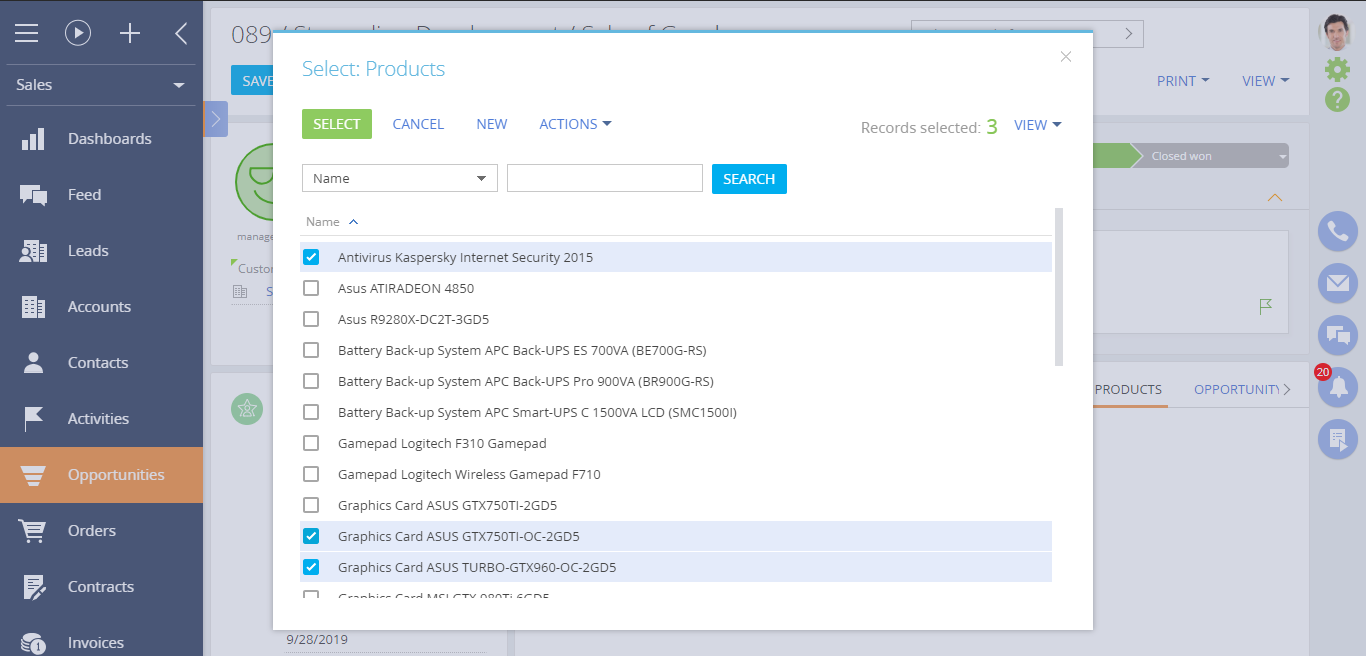The width and height of the screenshot is (1366, 656).
Task: Open the Opportunities funnel icon
Action: pyautogui.click(x=33, y=475)
